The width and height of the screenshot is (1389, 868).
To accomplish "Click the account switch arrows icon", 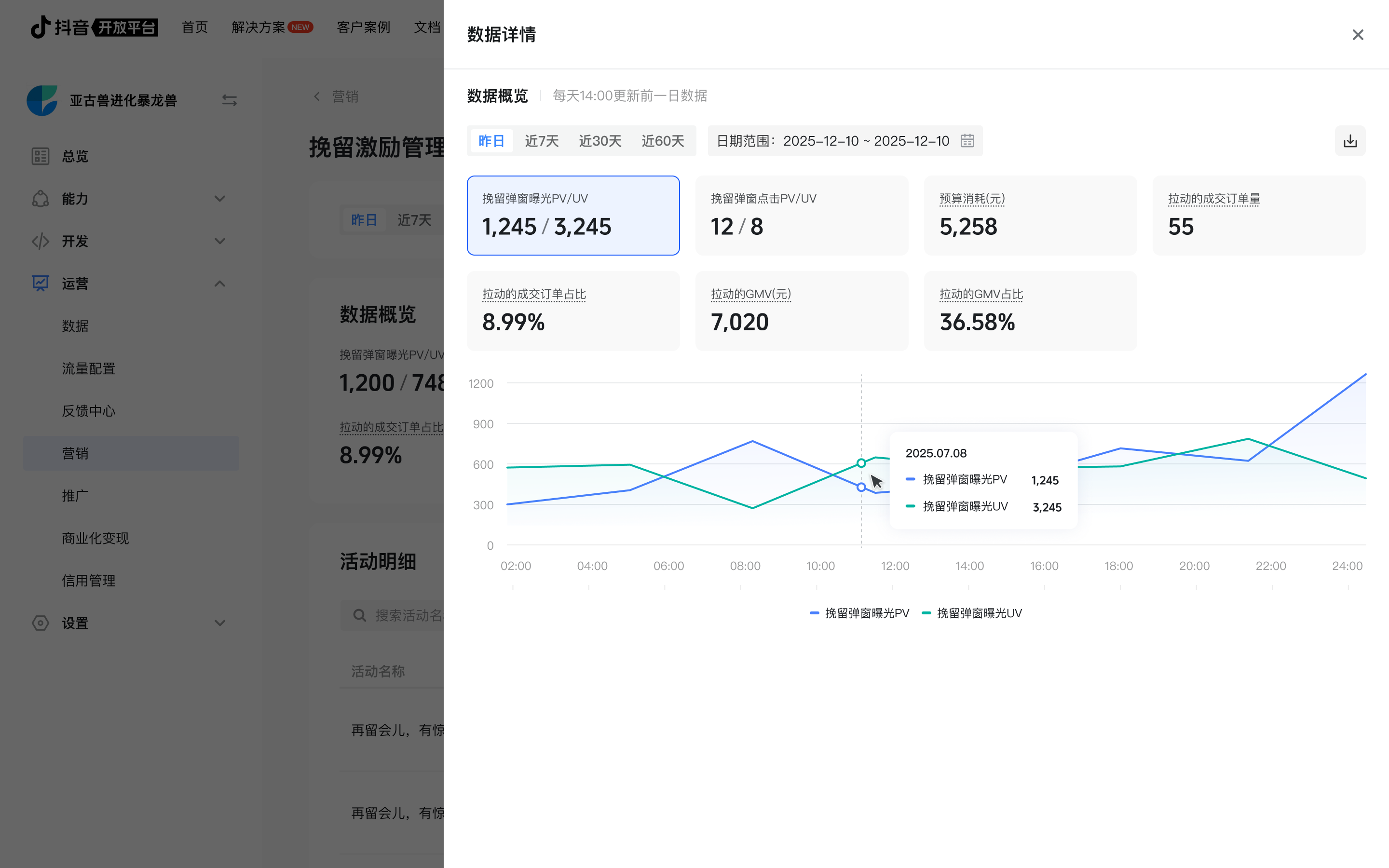I will click(230, 100).
